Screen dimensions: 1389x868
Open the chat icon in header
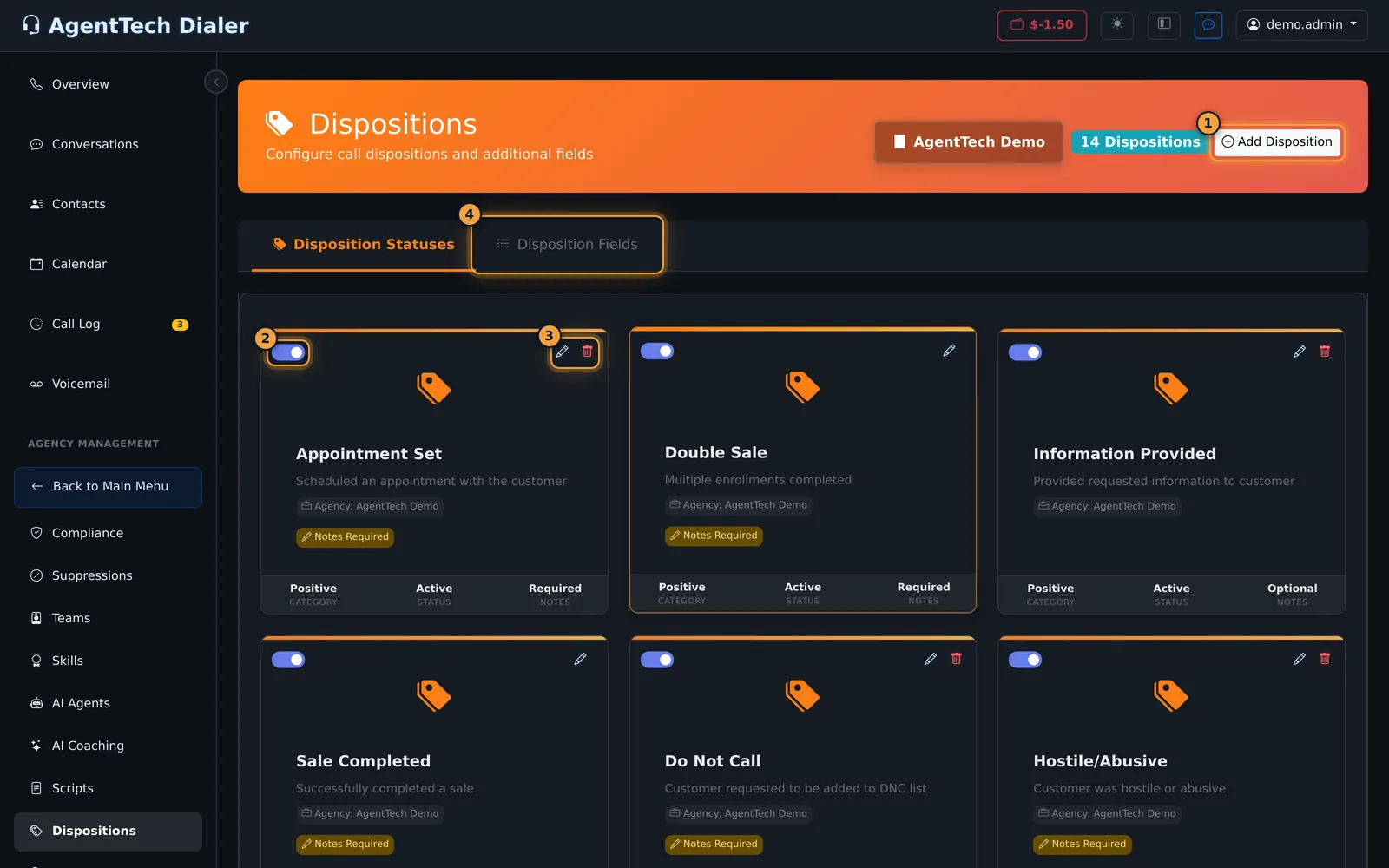point(1208,24)
